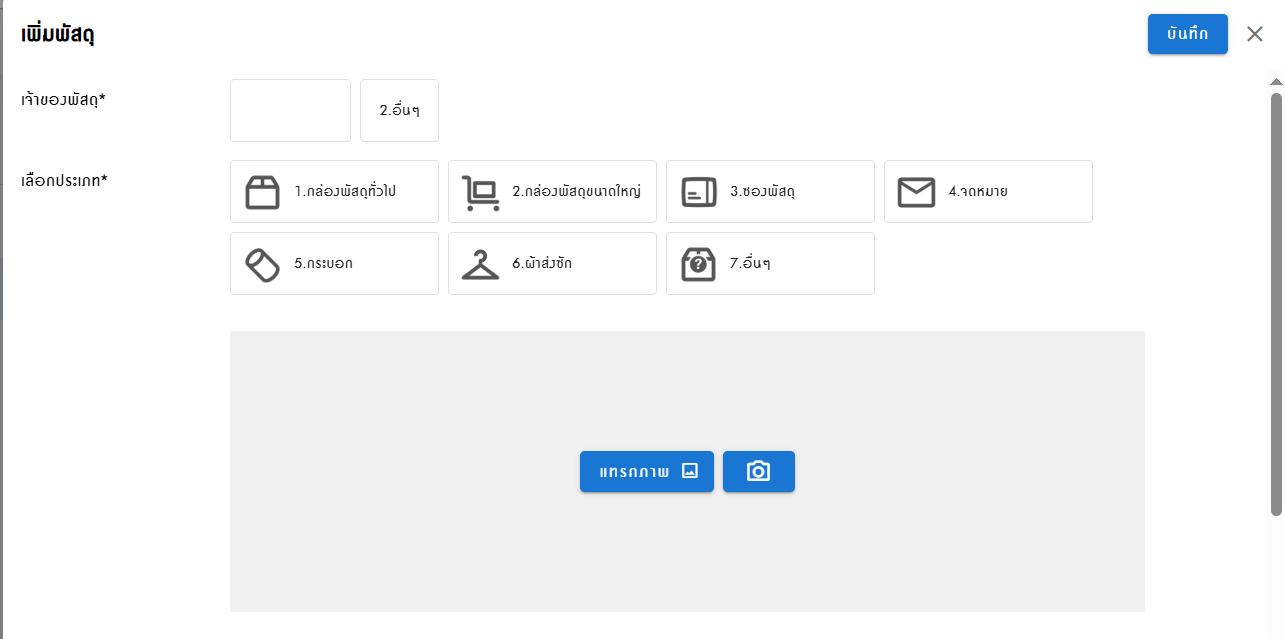Open the camera to take a photo
Image resolution: width=1285 pixels, height=639 pixels.
(758, 472)
